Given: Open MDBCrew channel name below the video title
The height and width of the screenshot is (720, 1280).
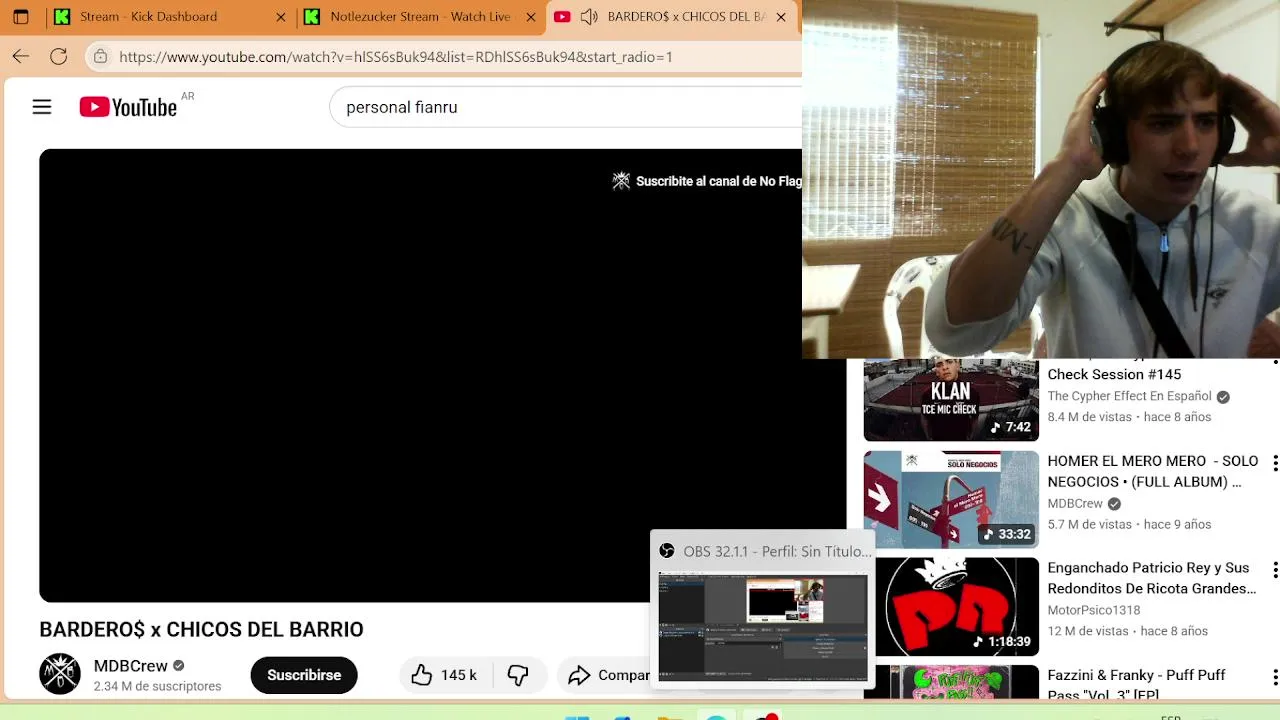Looking at the screenshot, I should (x=131, y=666).
